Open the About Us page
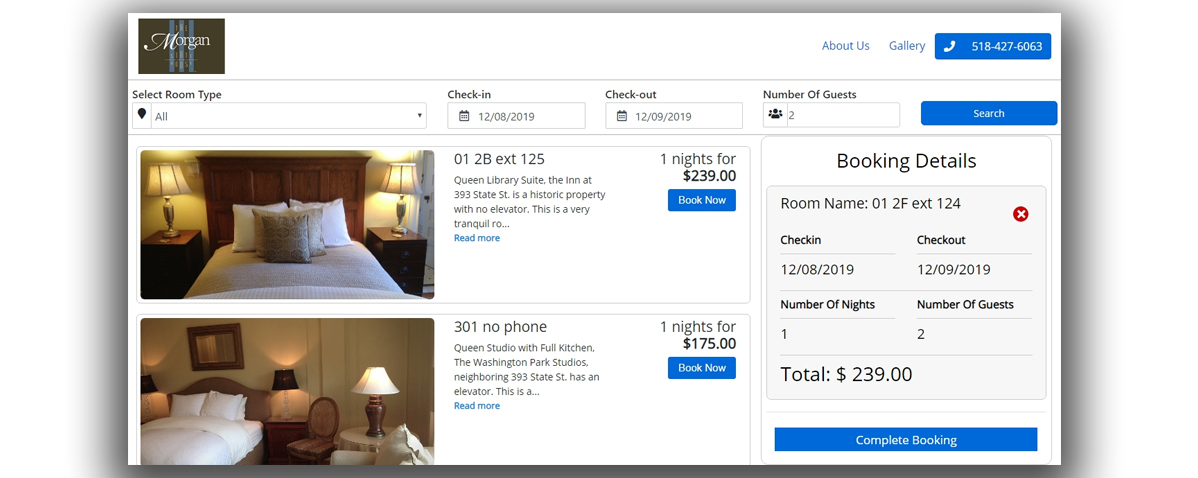 point(845,46)
